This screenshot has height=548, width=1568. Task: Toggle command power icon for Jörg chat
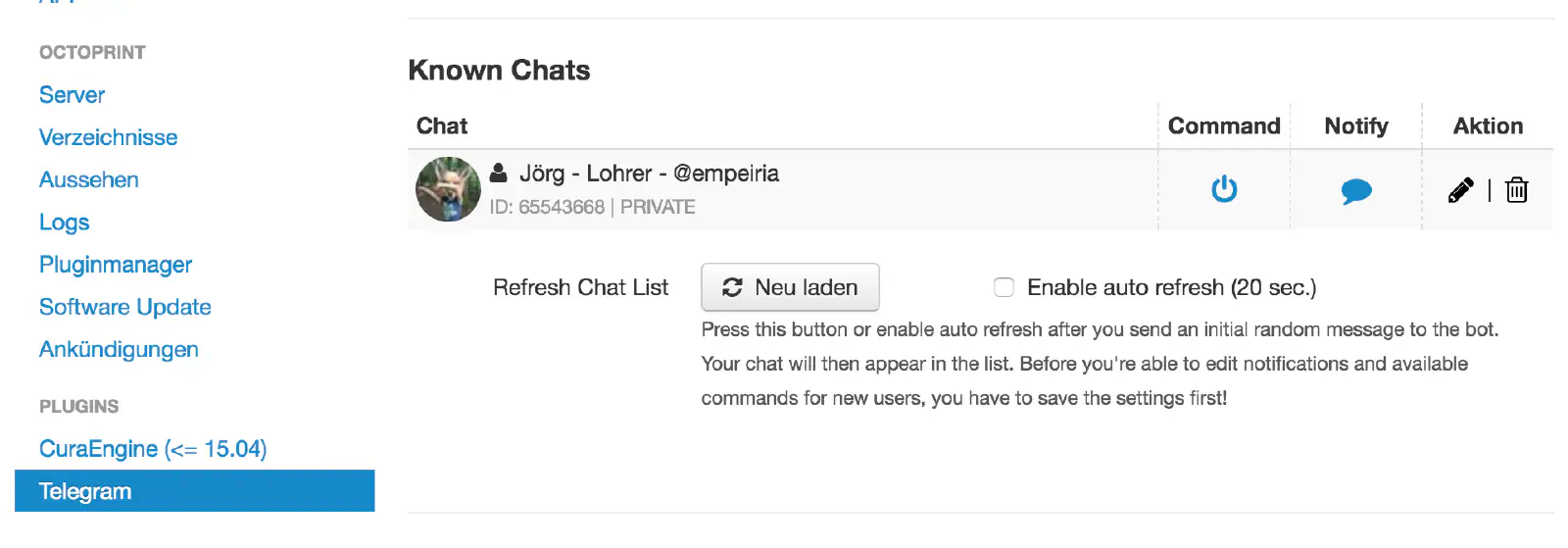click(1224, 188)
